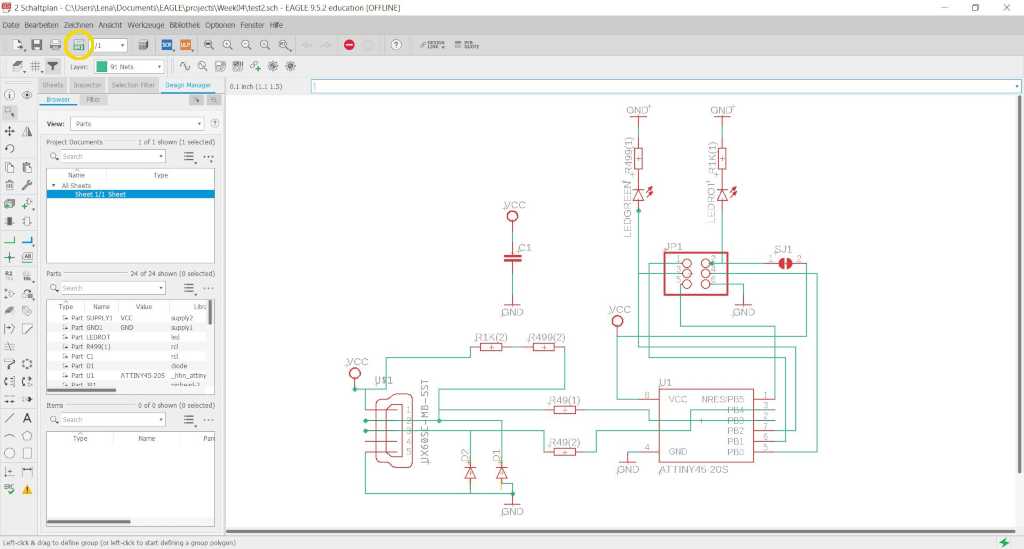Select the Line drawing tool
The image size is (1024, 549).
pos(9,418)
